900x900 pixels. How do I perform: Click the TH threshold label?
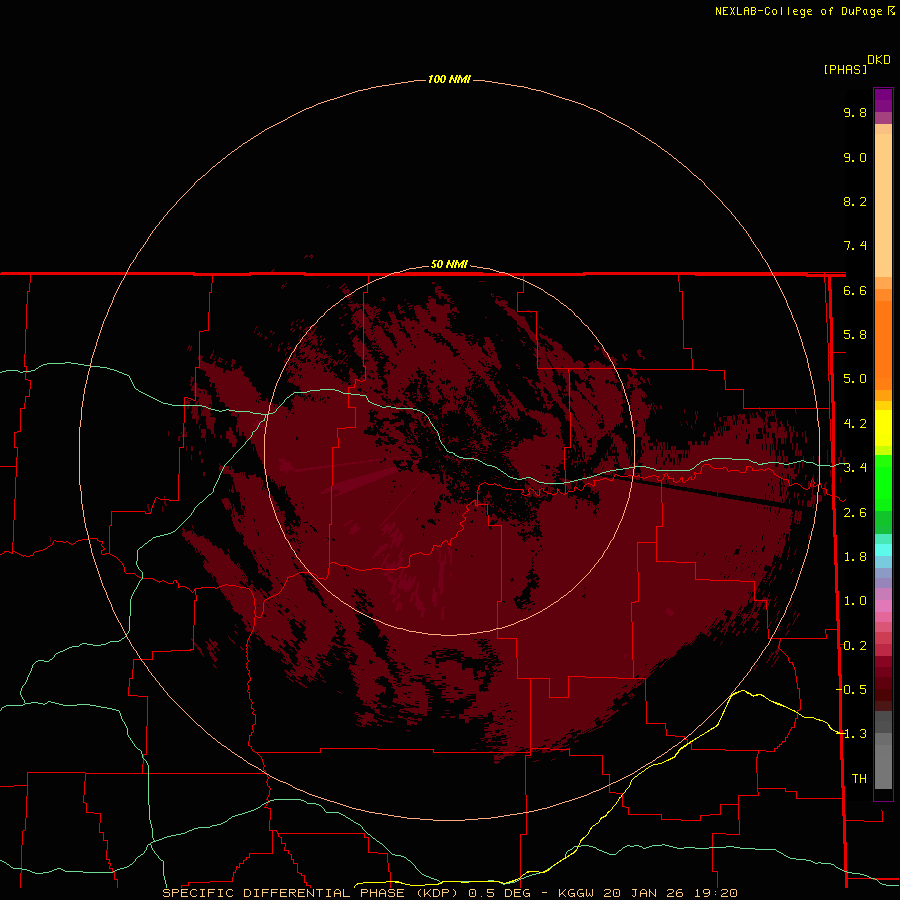pyautogui.click(x=859, y=779)
